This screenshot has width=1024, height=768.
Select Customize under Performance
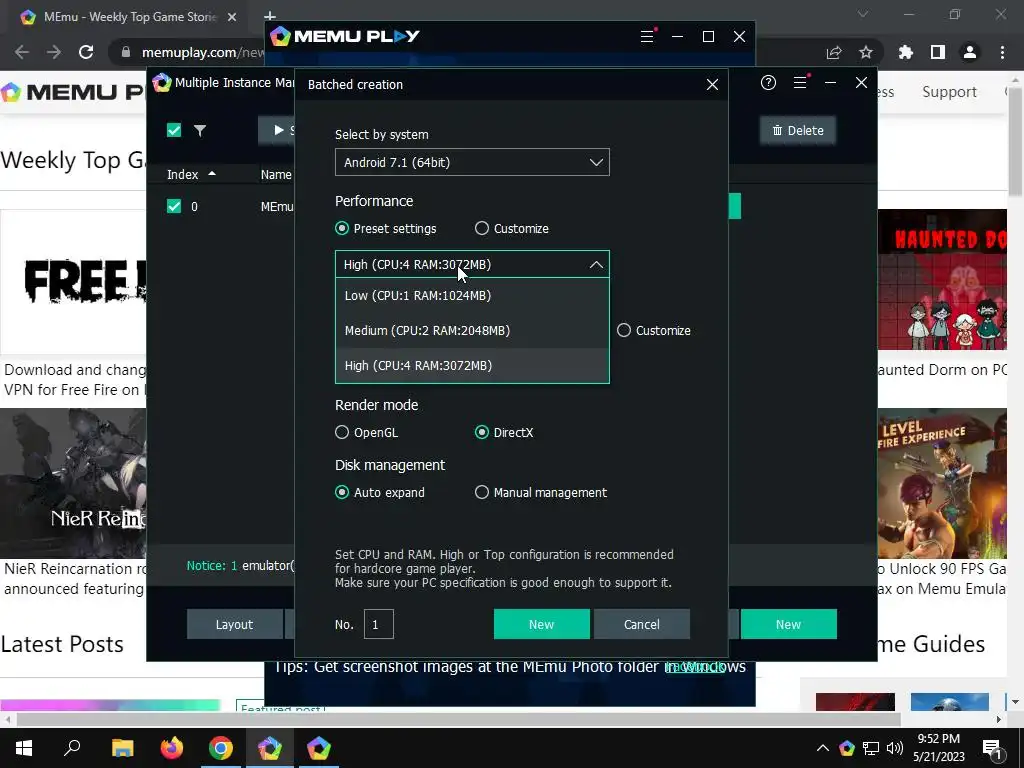481,229
